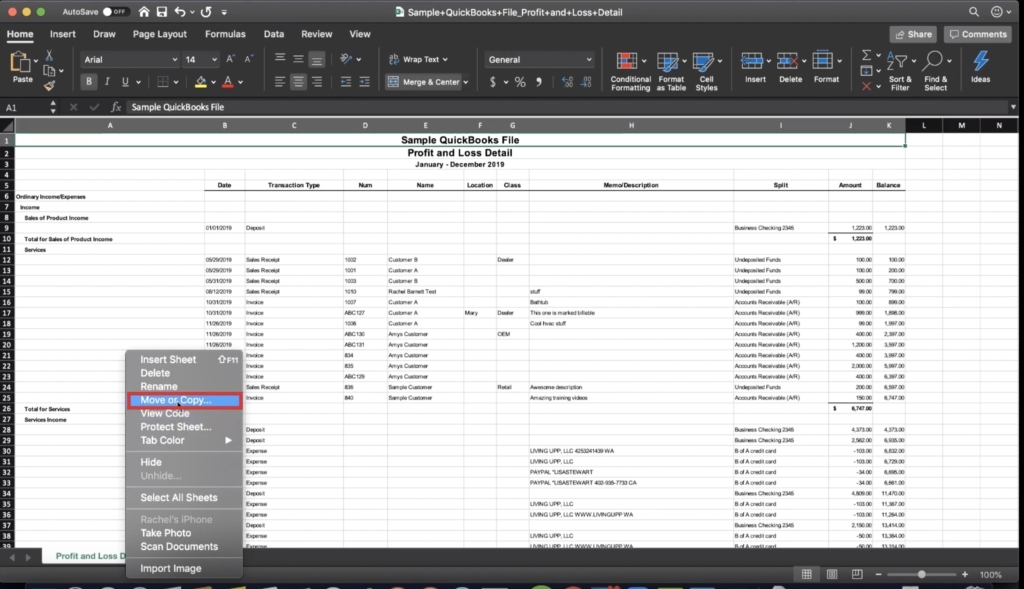Increase font size with larger A icon
Image resolution: width=1024 pixels, height=589 pixels.
(x=230, y=59)
